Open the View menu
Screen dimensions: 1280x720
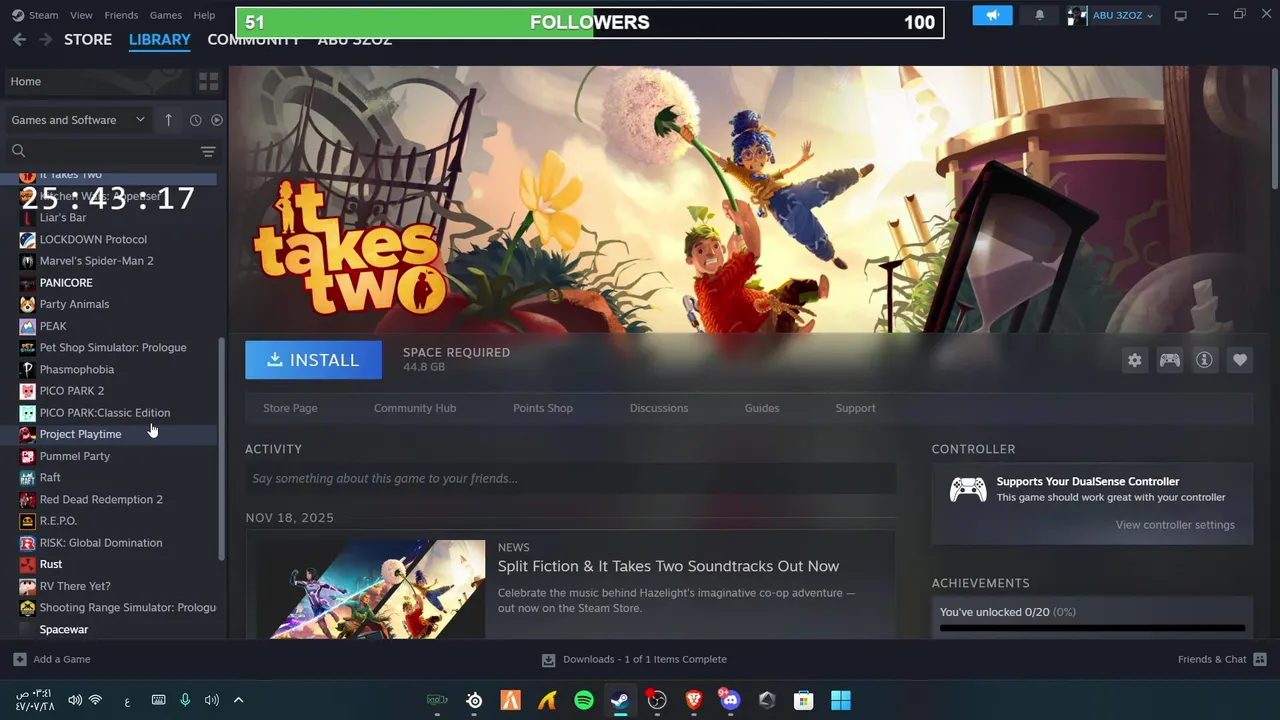tap(81, 15)
